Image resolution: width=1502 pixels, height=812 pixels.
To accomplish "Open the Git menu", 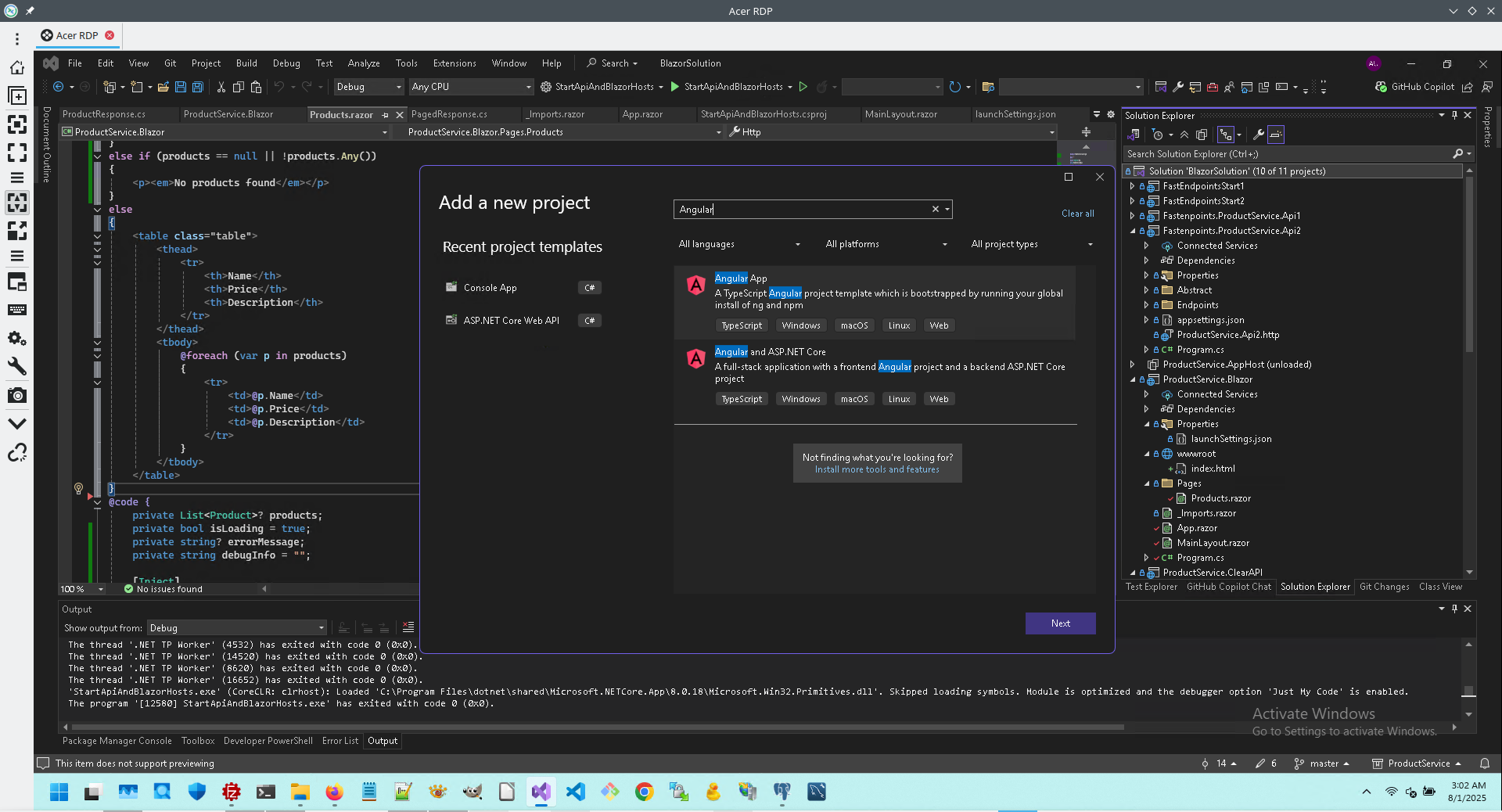I will (x=170, y=63).
